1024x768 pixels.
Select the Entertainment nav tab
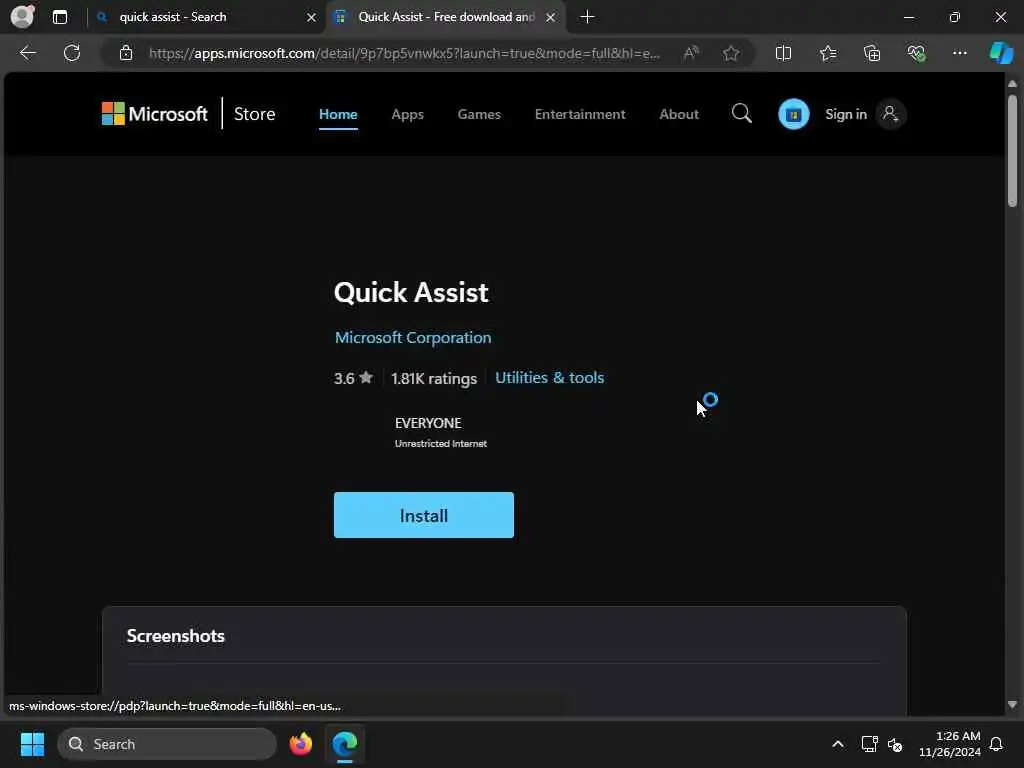[x=580, y=114]
